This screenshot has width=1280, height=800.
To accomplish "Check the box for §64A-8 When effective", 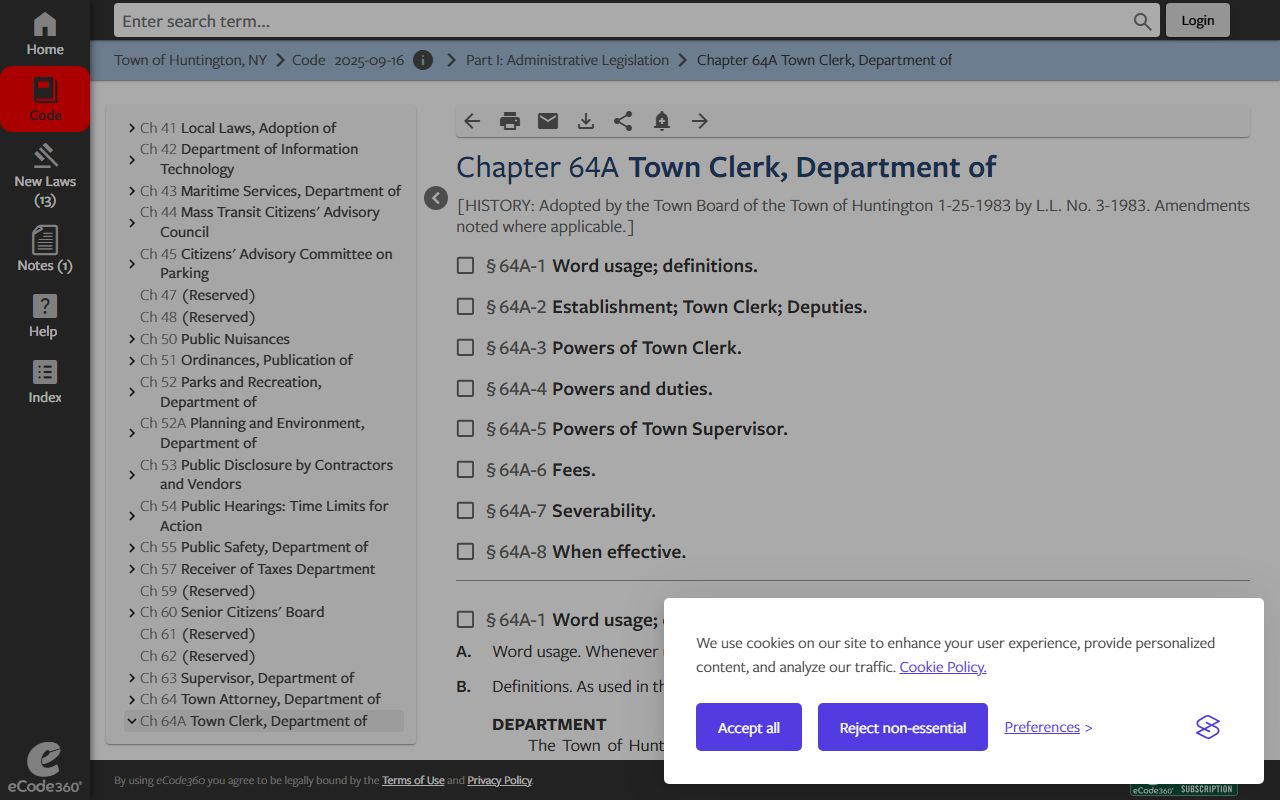I will coord(465,551).
